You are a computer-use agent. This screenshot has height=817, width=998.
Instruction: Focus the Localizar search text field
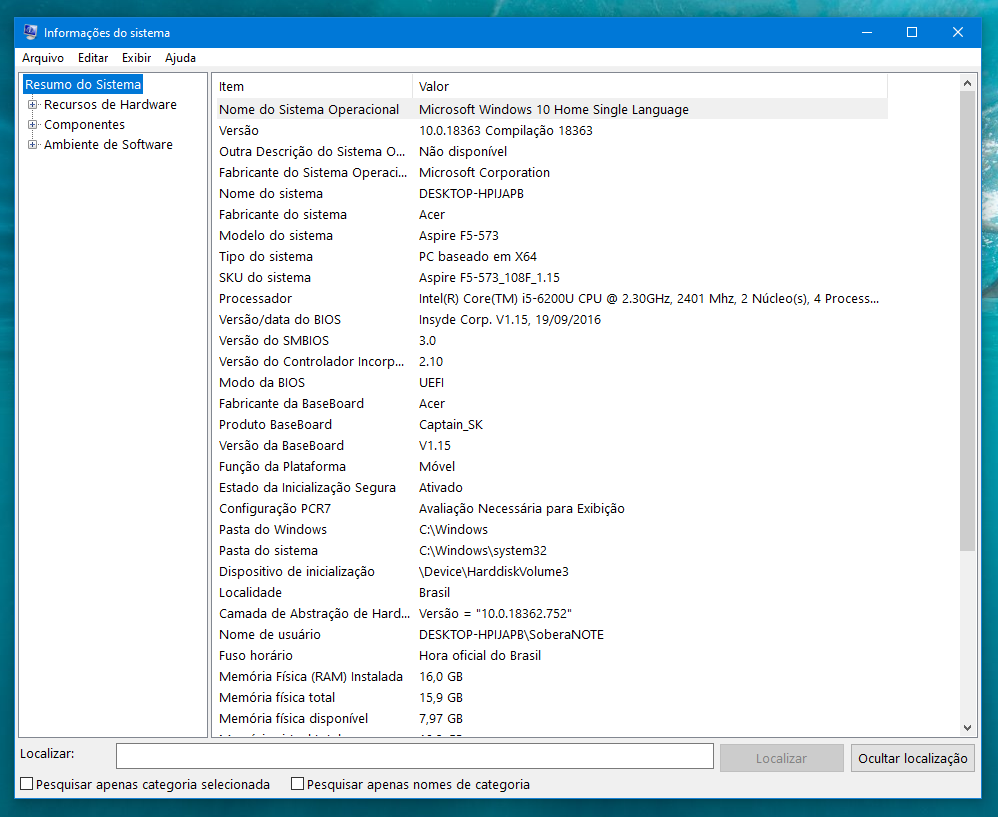(414, 757)
